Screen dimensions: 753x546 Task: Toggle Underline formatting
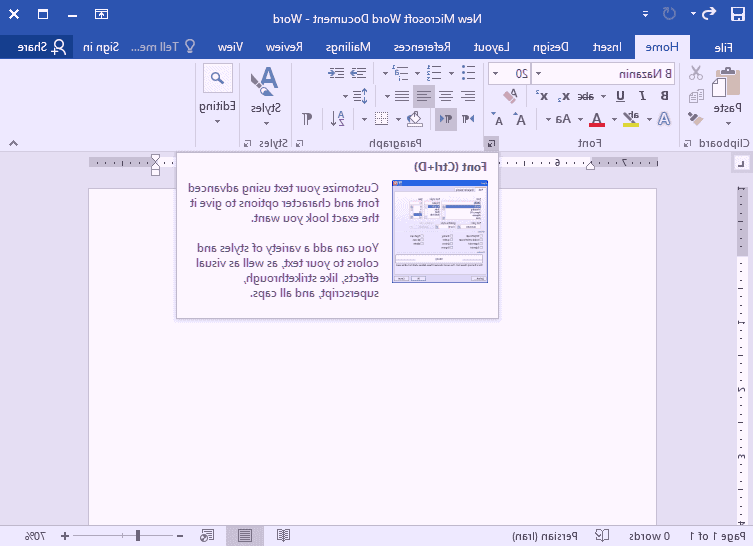pyautogui.click(x=620, y=96)
